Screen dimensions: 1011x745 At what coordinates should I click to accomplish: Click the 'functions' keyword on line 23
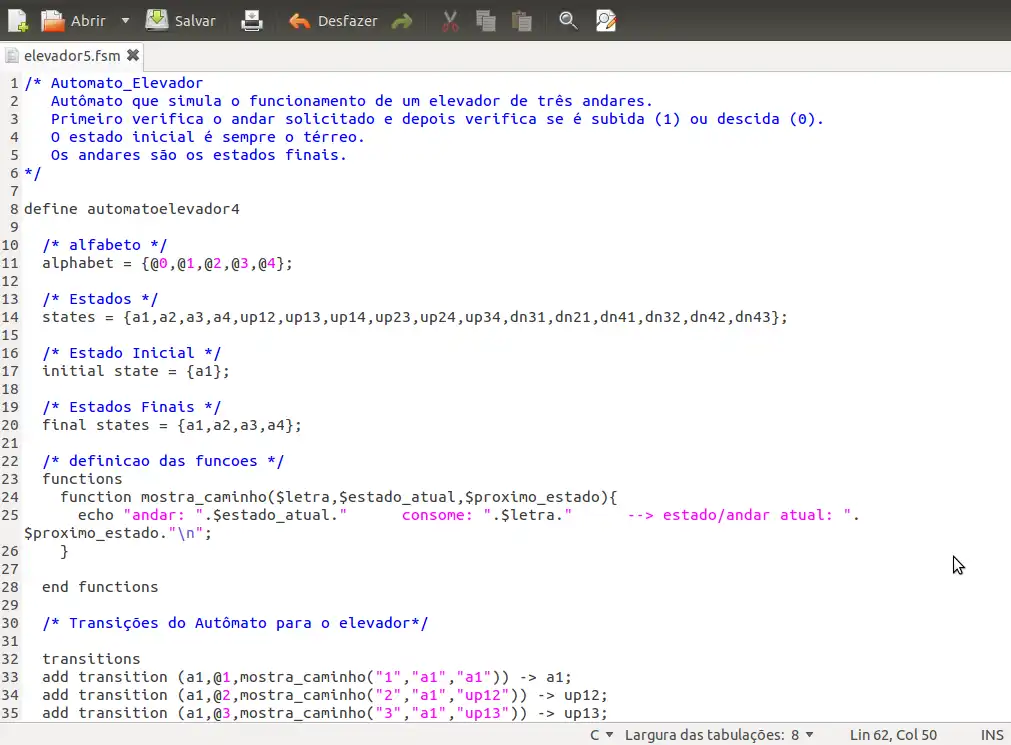click(x=82, y=479)
